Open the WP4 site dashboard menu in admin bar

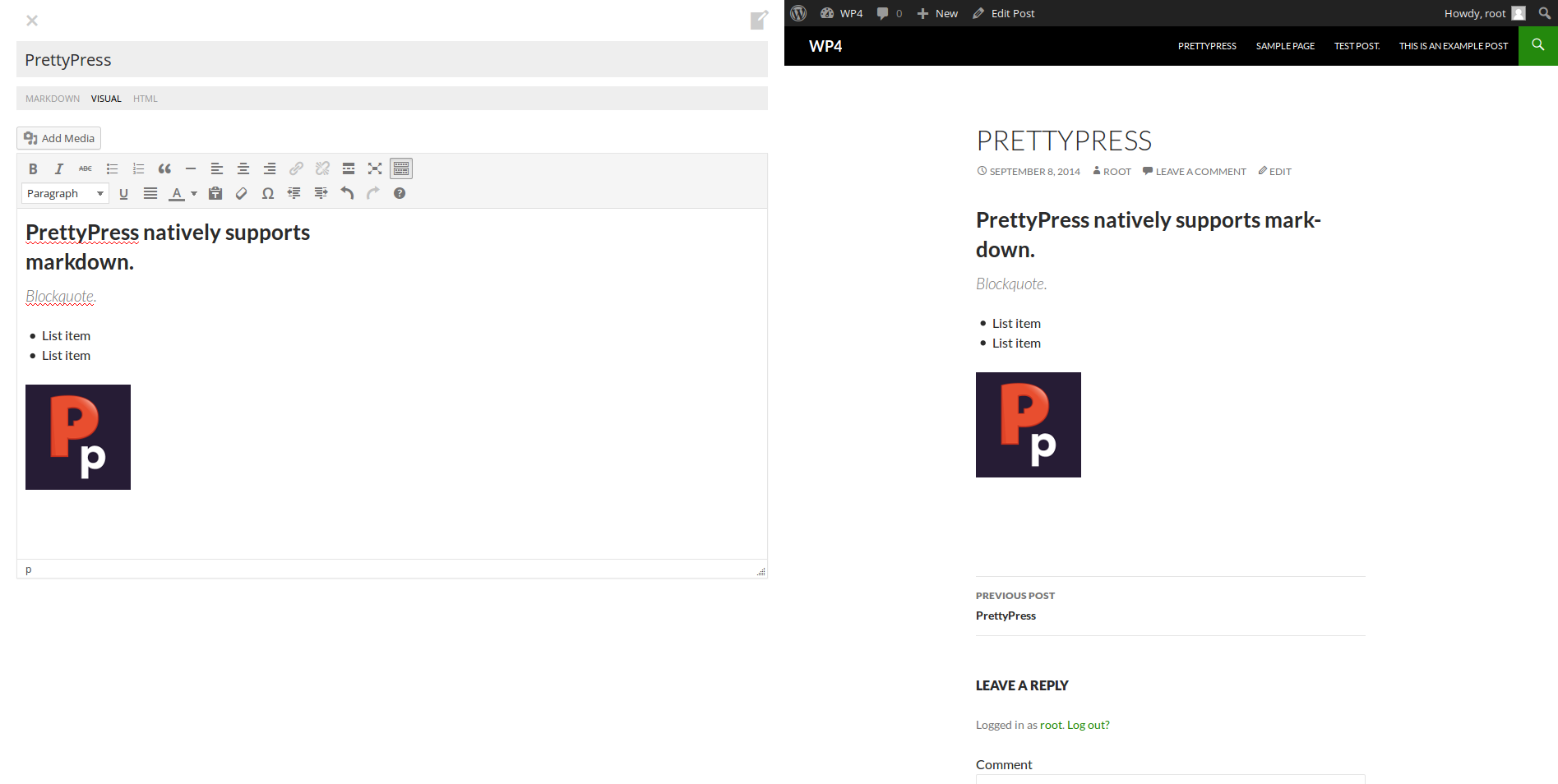pos(842,13)
